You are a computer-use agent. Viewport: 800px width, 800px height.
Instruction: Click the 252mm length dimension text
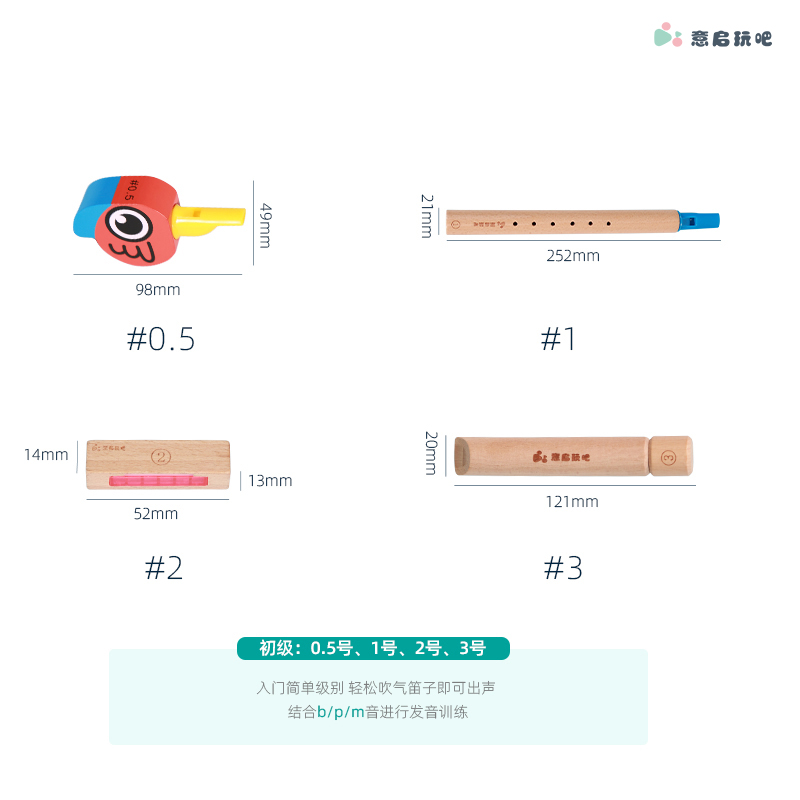573,256
